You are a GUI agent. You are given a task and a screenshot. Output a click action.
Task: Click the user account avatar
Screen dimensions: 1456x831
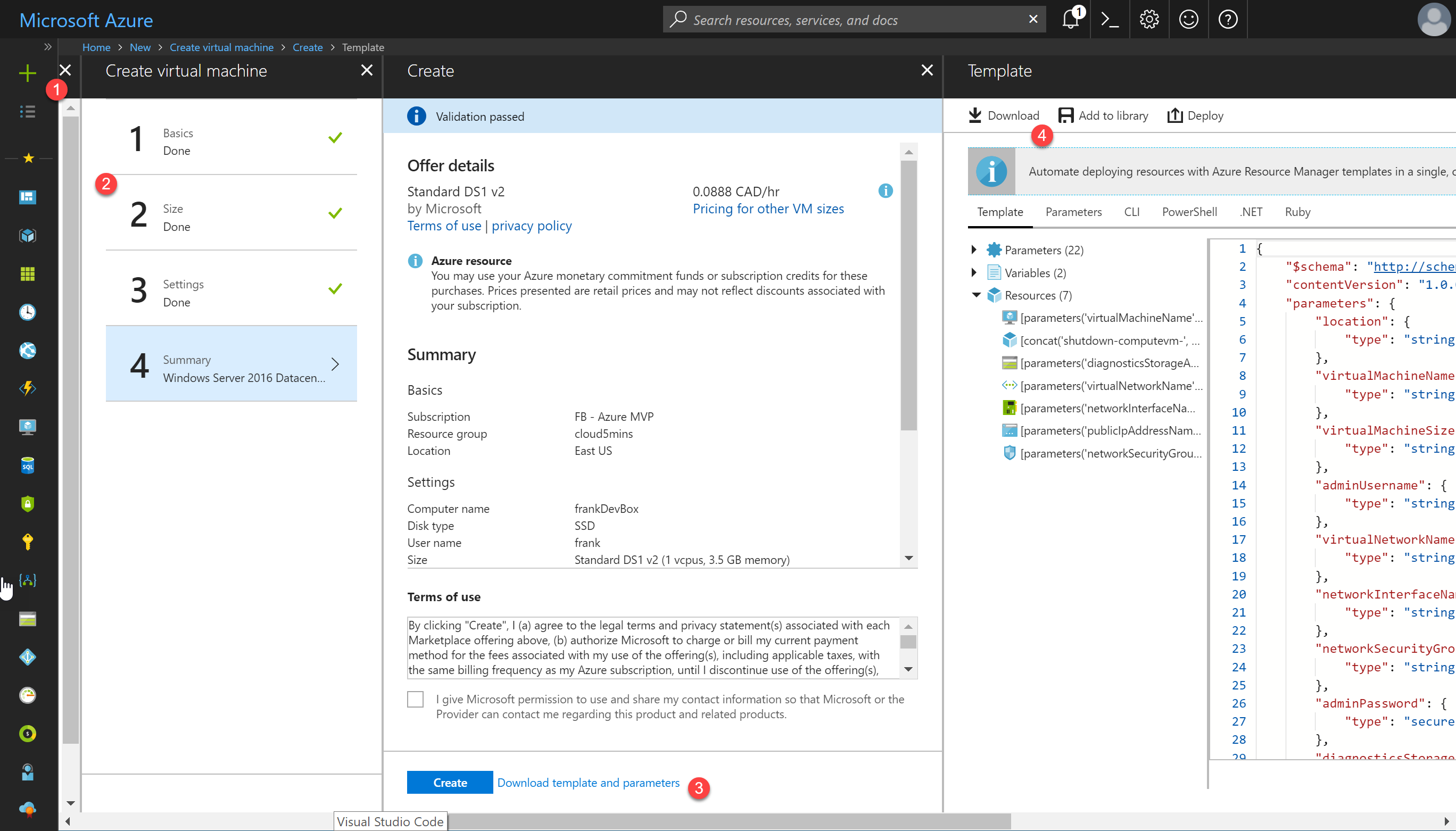click(x=1434, y=19)
